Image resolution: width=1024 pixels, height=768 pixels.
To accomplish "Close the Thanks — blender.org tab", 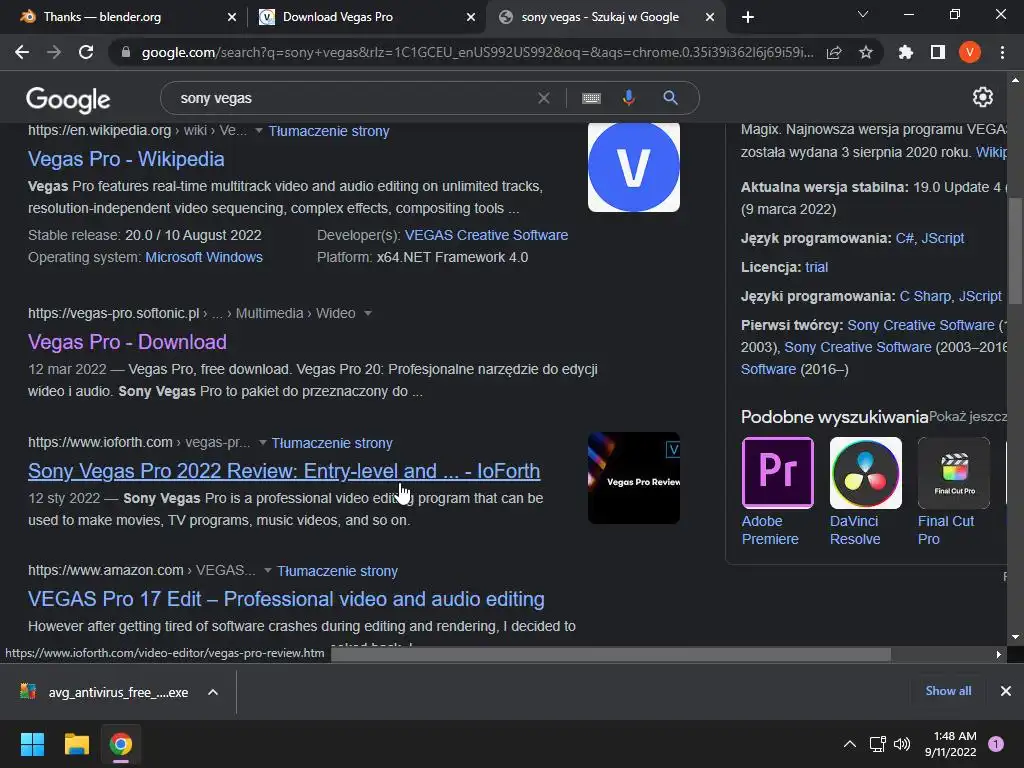I will point(232,18).
